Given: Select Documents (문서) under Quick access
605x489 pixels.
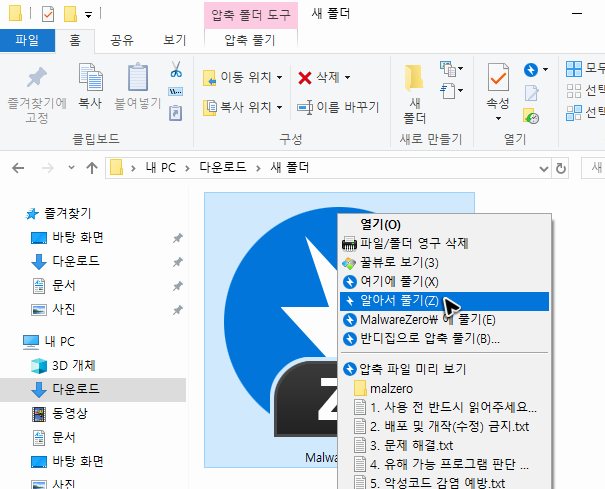Looking at the screenshot, I should click(x=64, y=286).
